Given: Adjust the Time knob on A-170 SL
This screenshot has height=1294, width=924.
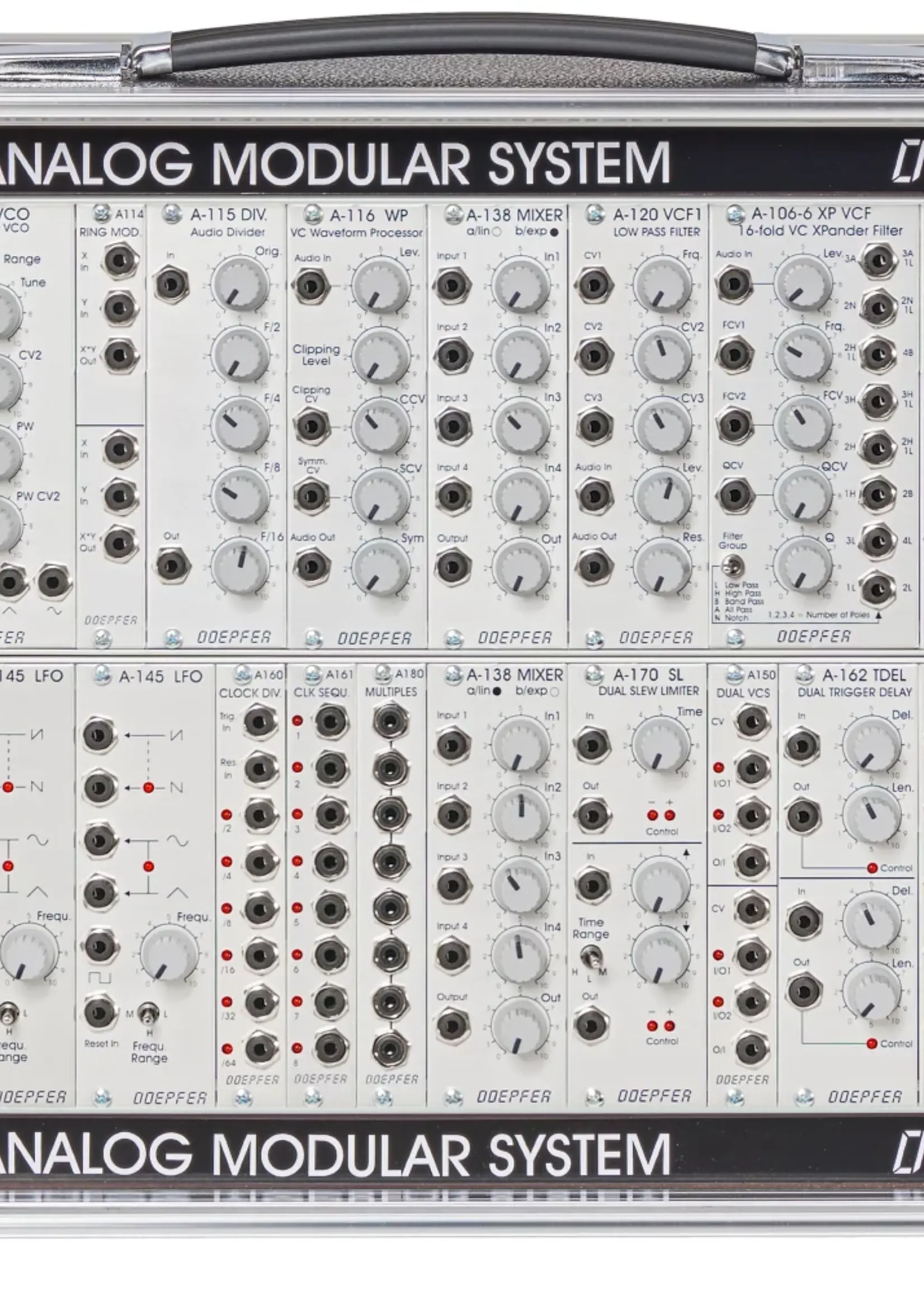Looking at the screenshot, I should (x=661, y=744).
